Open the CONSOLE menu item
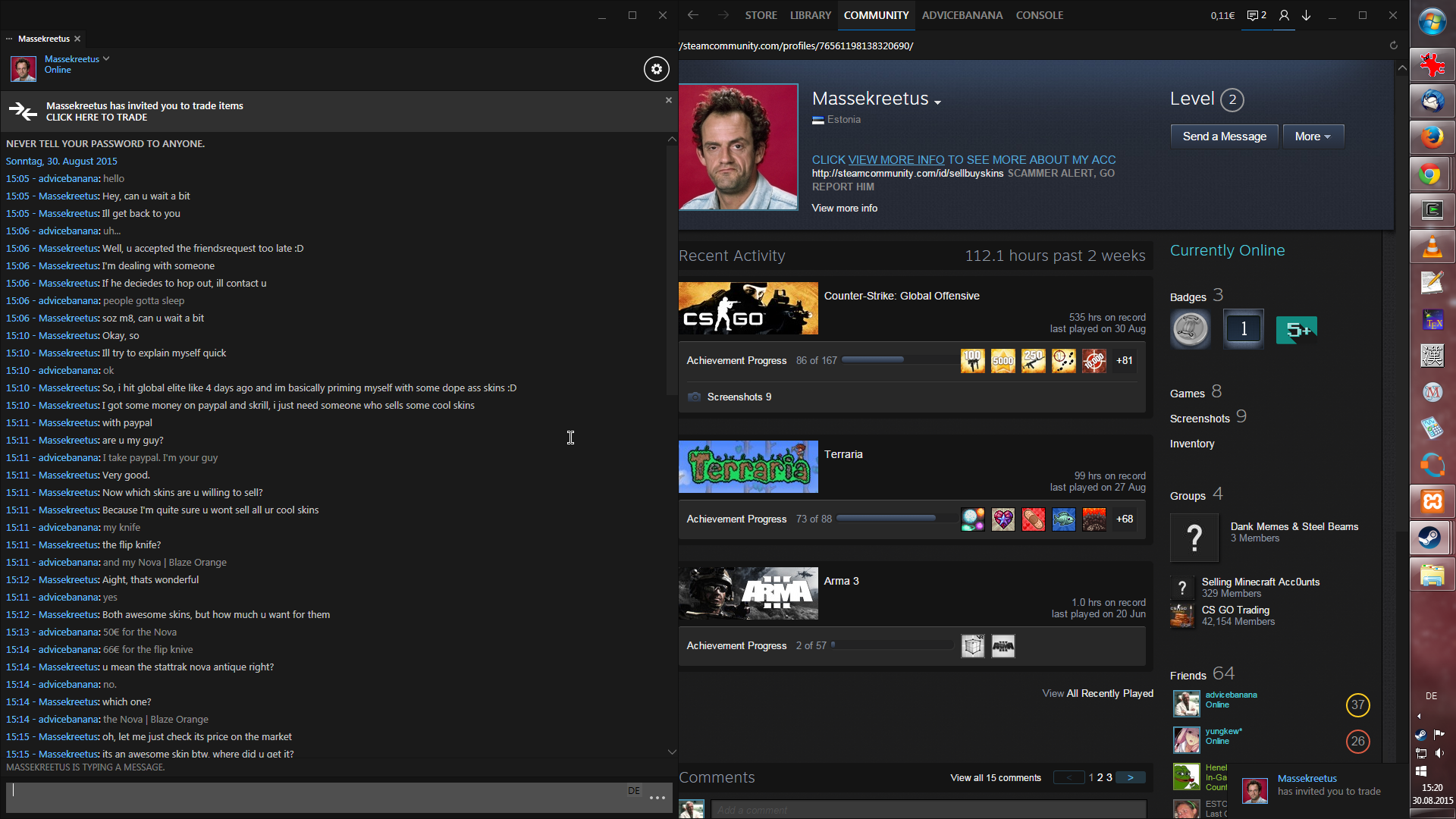This screenshot has width=1456, height=819. coord(1039,15)
